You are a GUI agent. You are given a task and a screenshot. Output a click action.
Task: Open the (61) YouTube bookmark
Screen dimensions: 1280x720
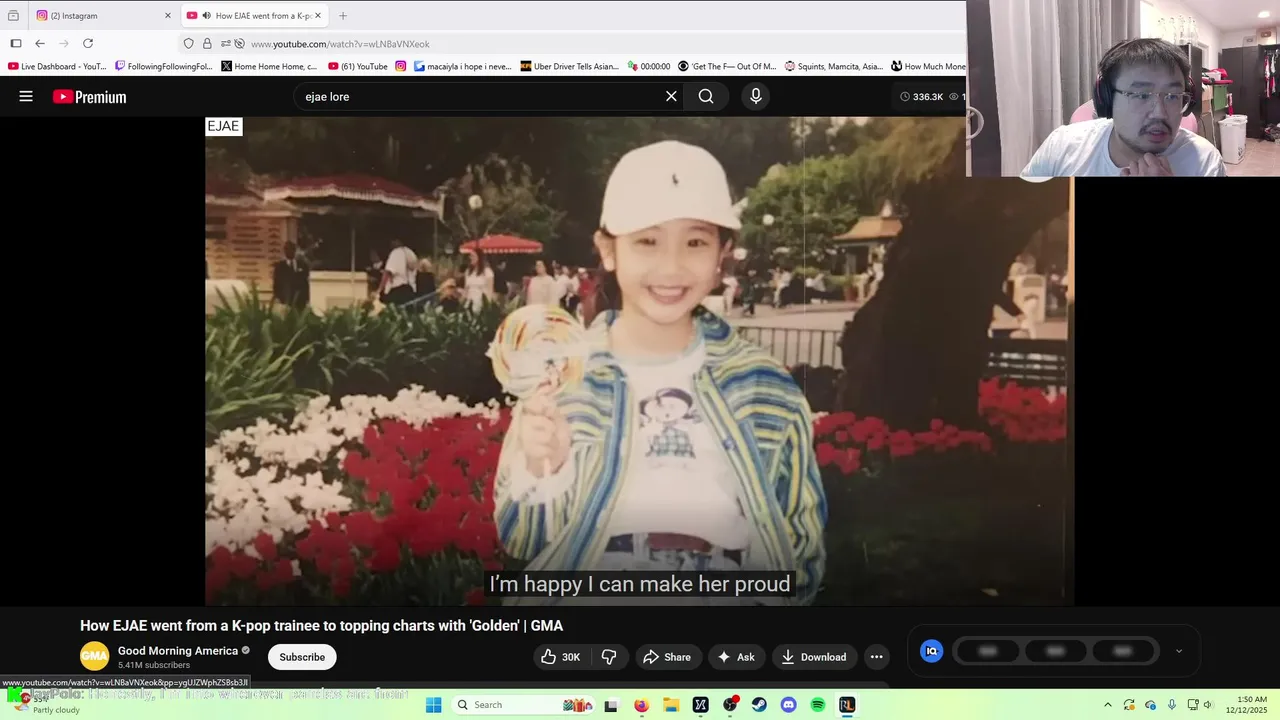358,66
